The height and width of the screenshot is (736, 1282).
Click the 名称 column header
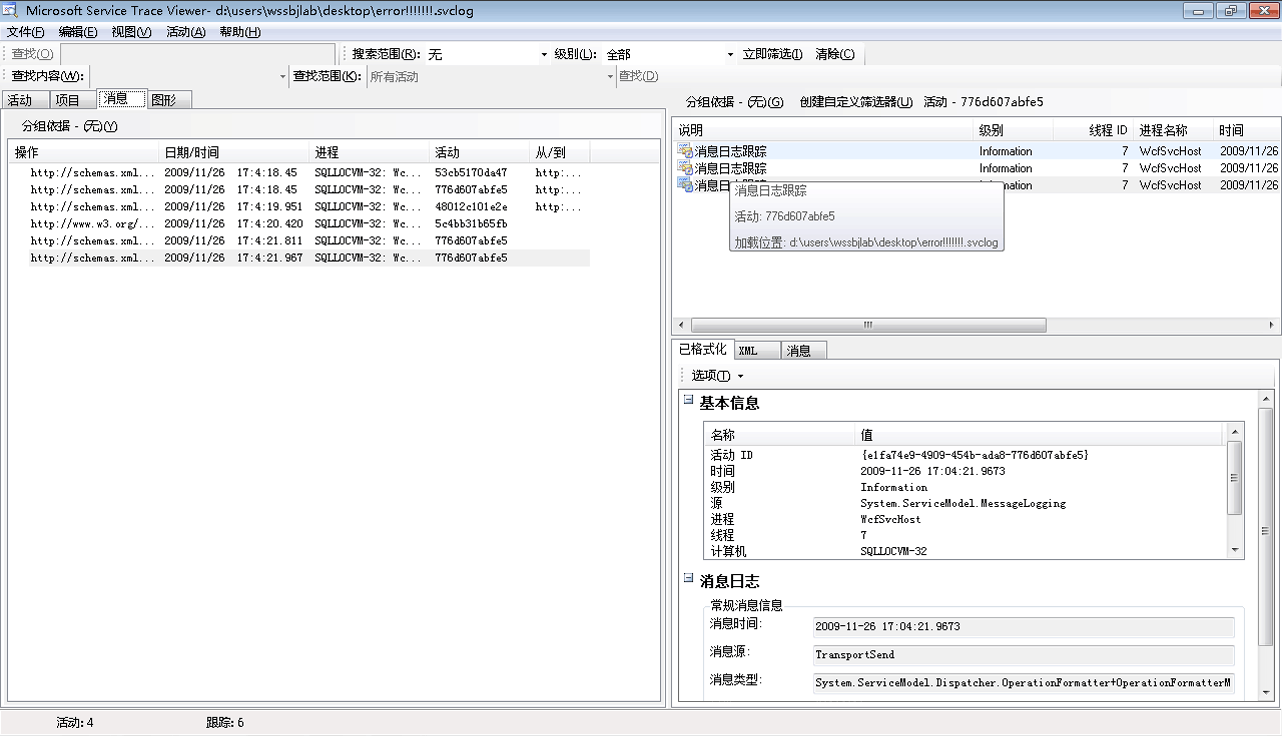click(780, 435)
